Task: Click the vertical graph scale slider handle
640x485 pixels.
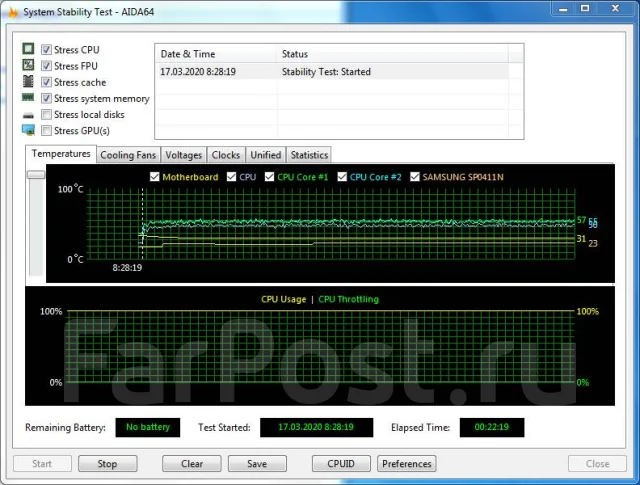Action: [36, 175]
